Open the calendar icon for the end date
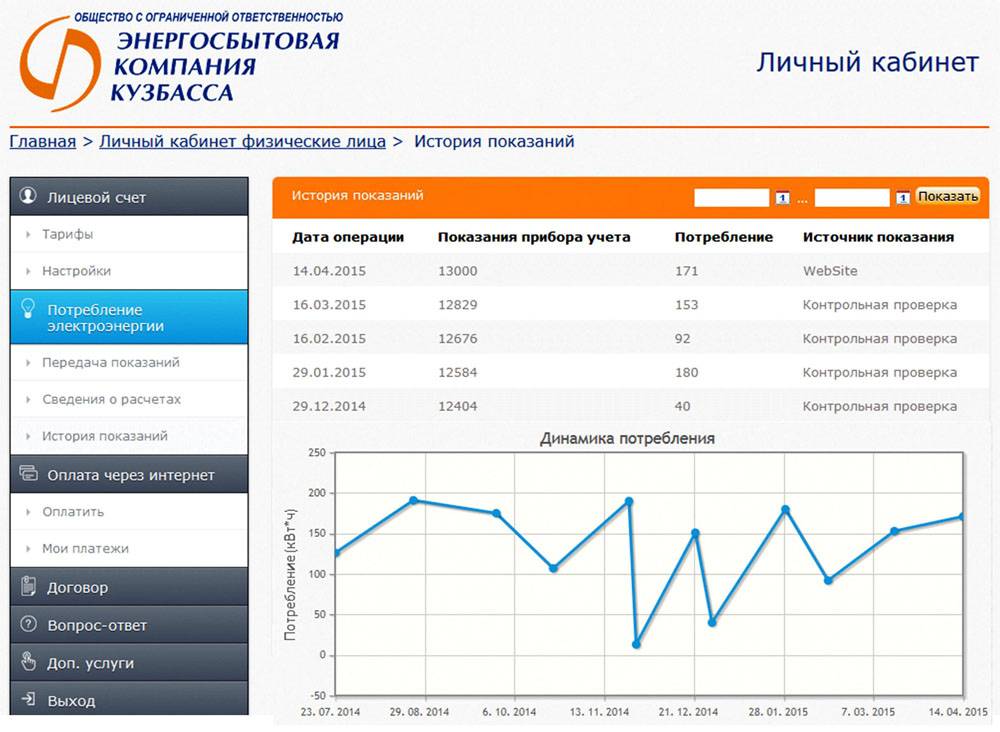This screenshot has width=1000, height=732. [x=903, y=196]
